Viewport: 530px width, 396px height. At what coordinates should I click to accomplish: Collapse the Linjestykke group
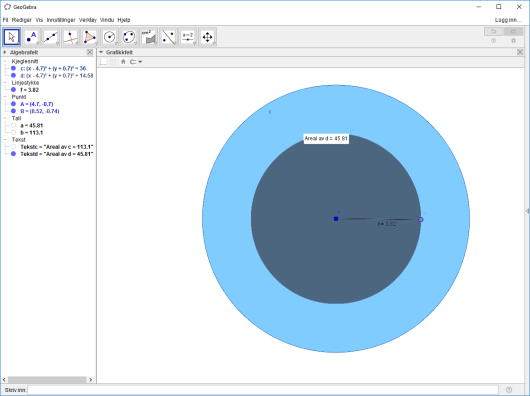[5, 82]
